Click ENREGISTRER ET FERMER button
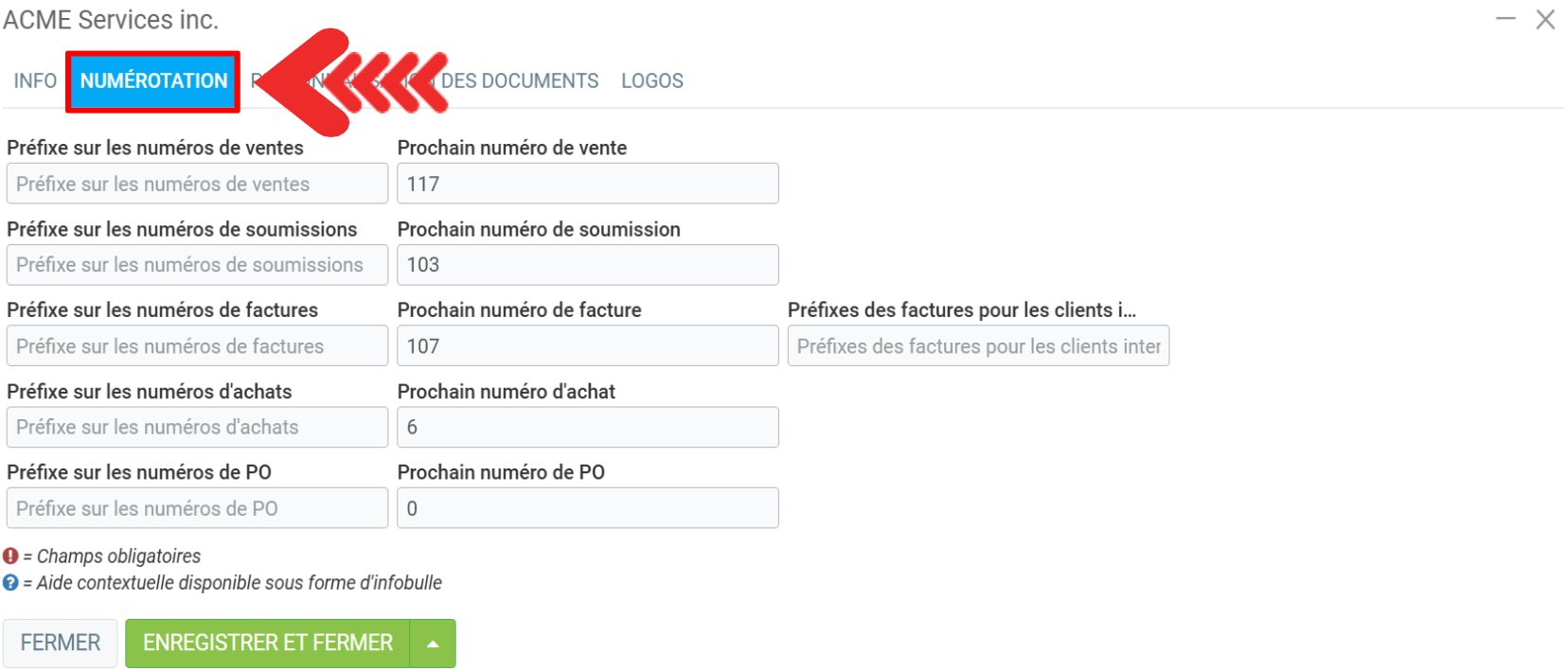This screenshot has width=1568, height=670. click(268, 644)
